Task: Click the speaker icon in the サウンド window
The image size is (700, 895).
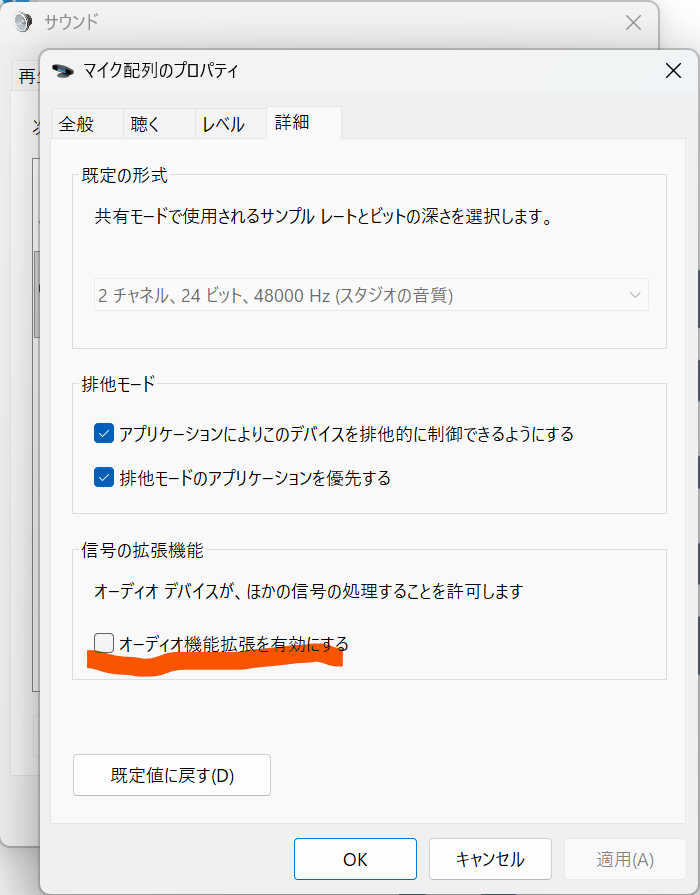Action: click(x=23, y=22)
